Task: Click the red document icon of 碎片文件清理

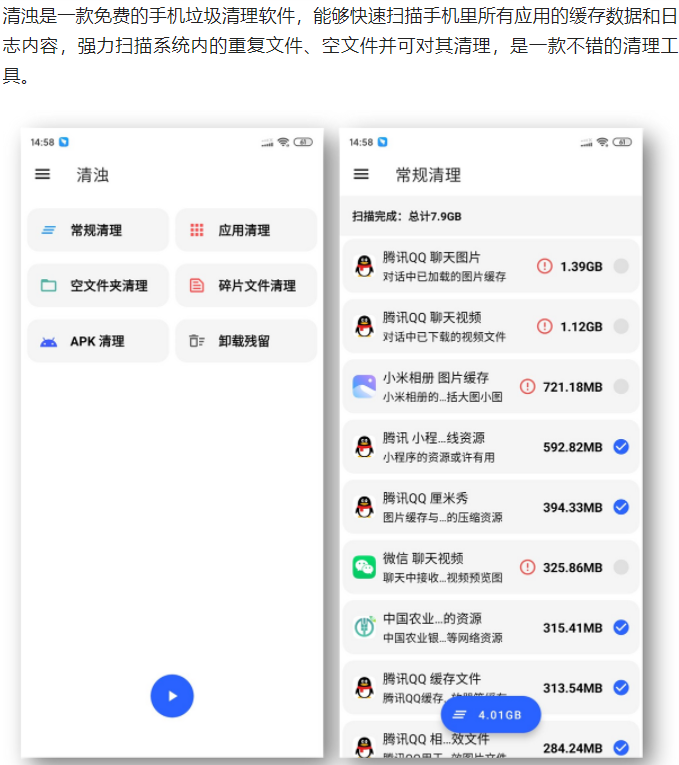Action: click(x=197, y=285)
